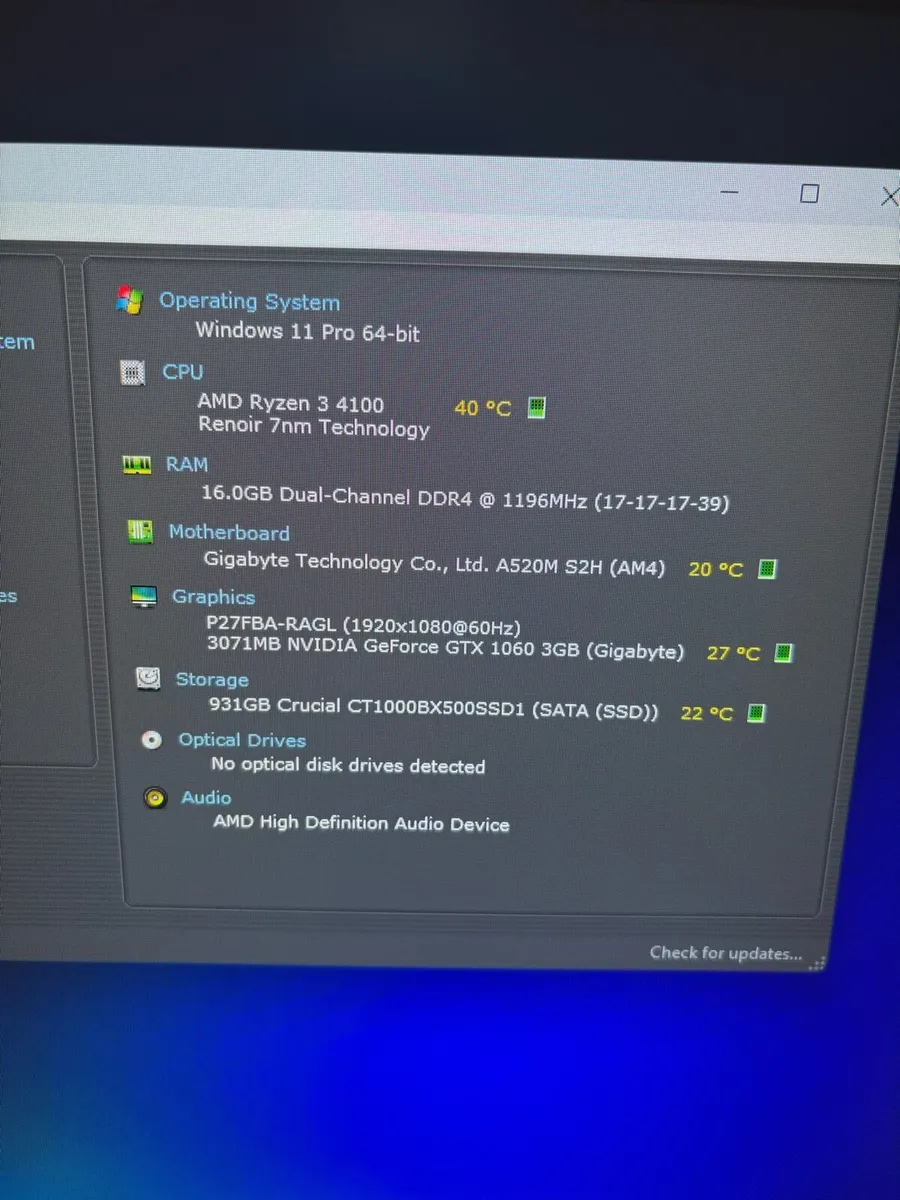
Task: Click the Check for updates link
Action: tap(726, 953)
